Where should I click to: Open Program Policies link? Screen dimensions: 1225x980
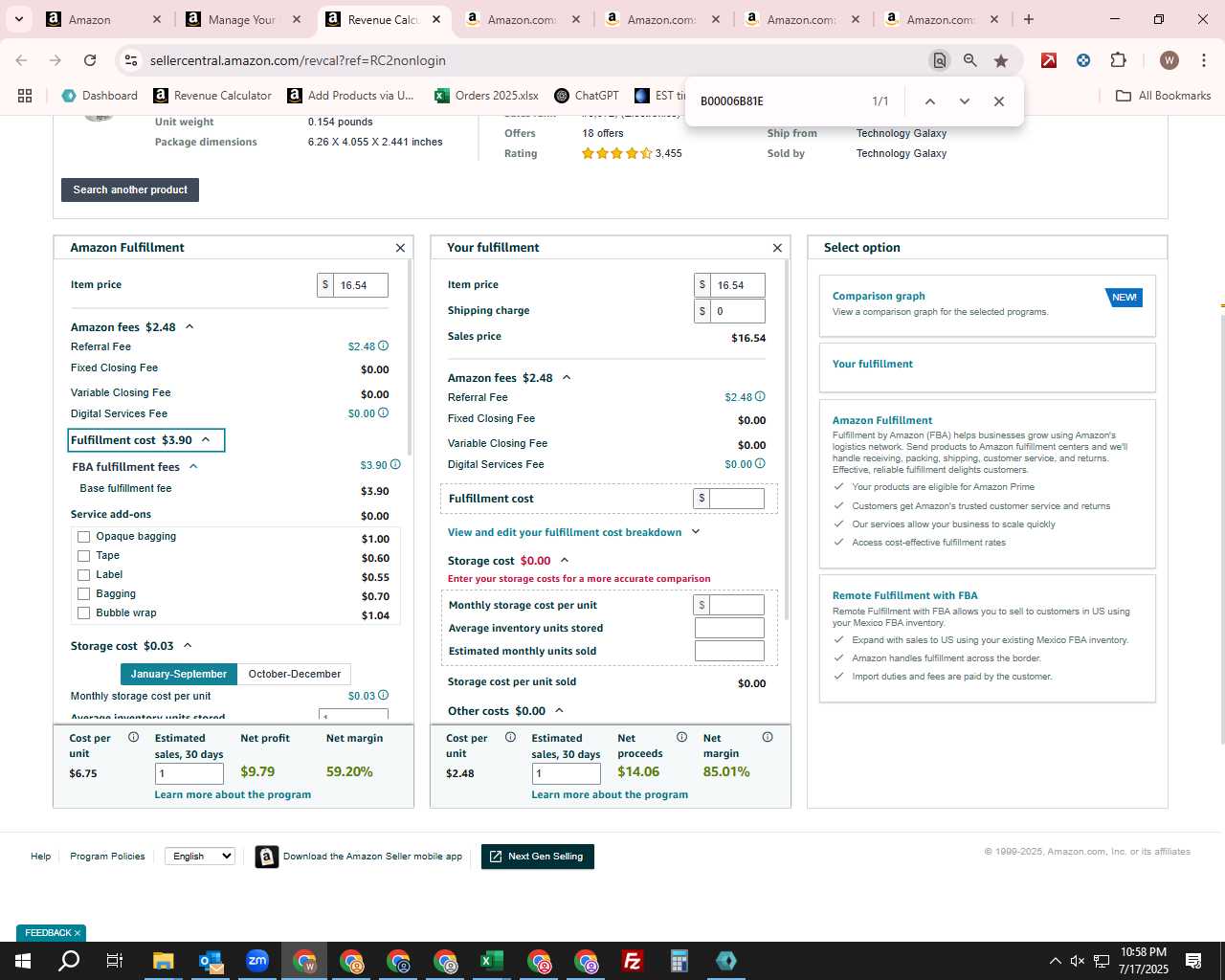pyautogui.click(x=107, y=857)
